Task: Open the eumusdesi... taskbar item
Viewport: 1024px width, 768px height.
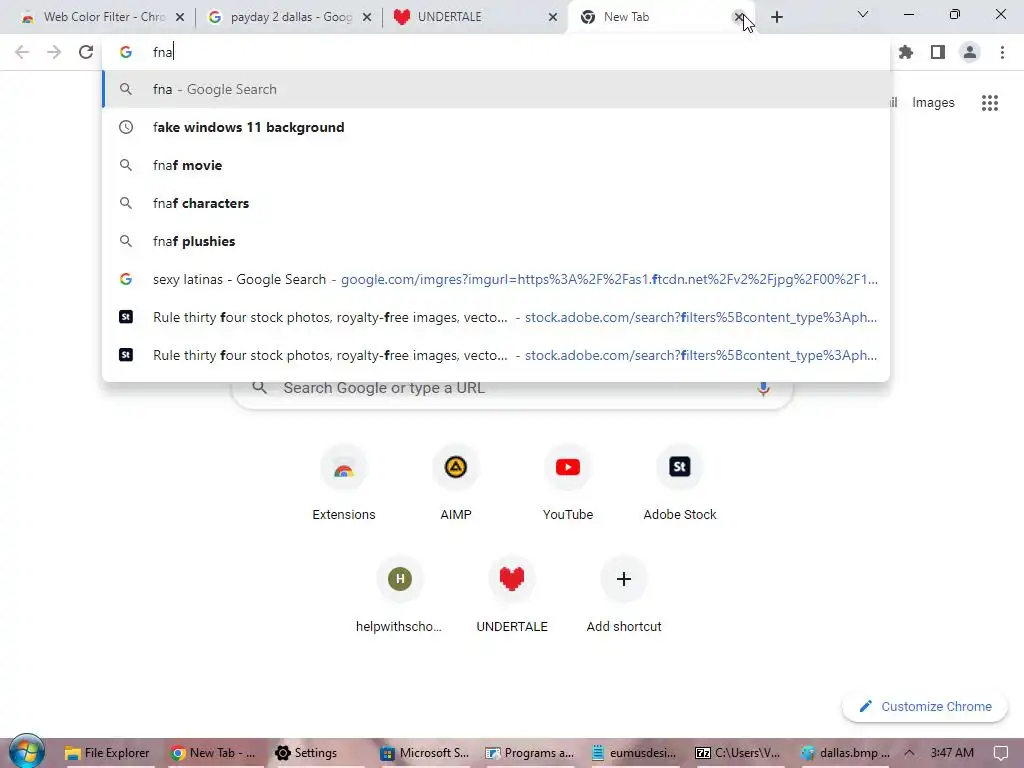Action: (635, 753)
